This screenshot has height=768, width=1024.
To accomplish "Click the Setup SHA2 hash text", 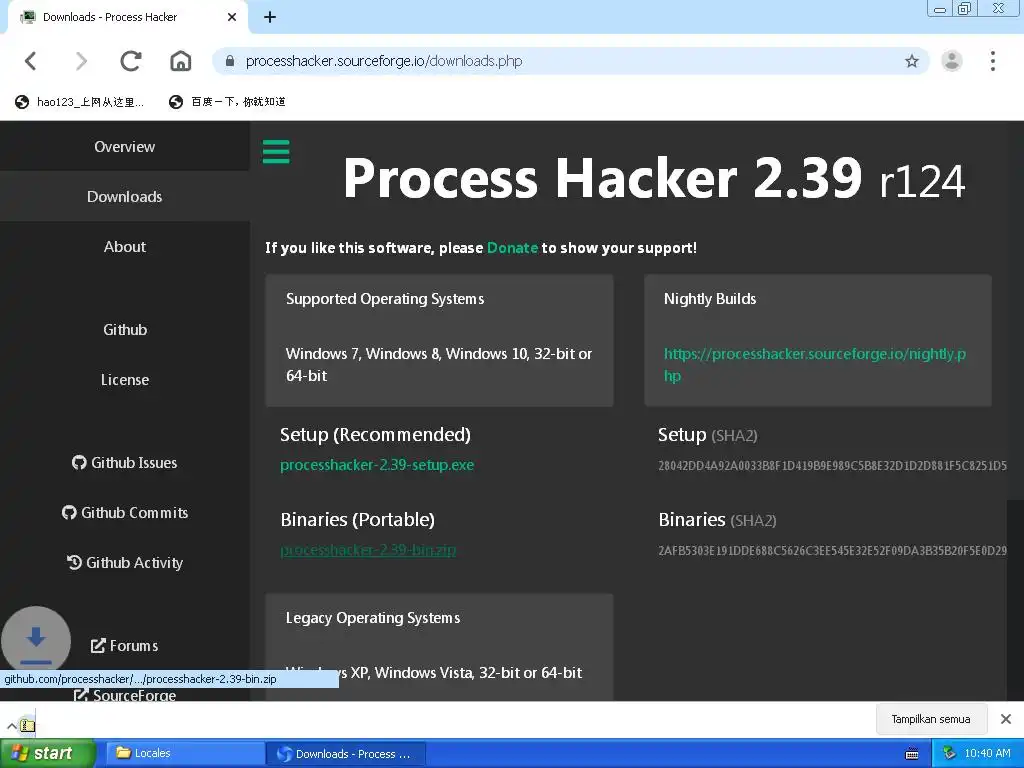I will [x=833, y=466].
